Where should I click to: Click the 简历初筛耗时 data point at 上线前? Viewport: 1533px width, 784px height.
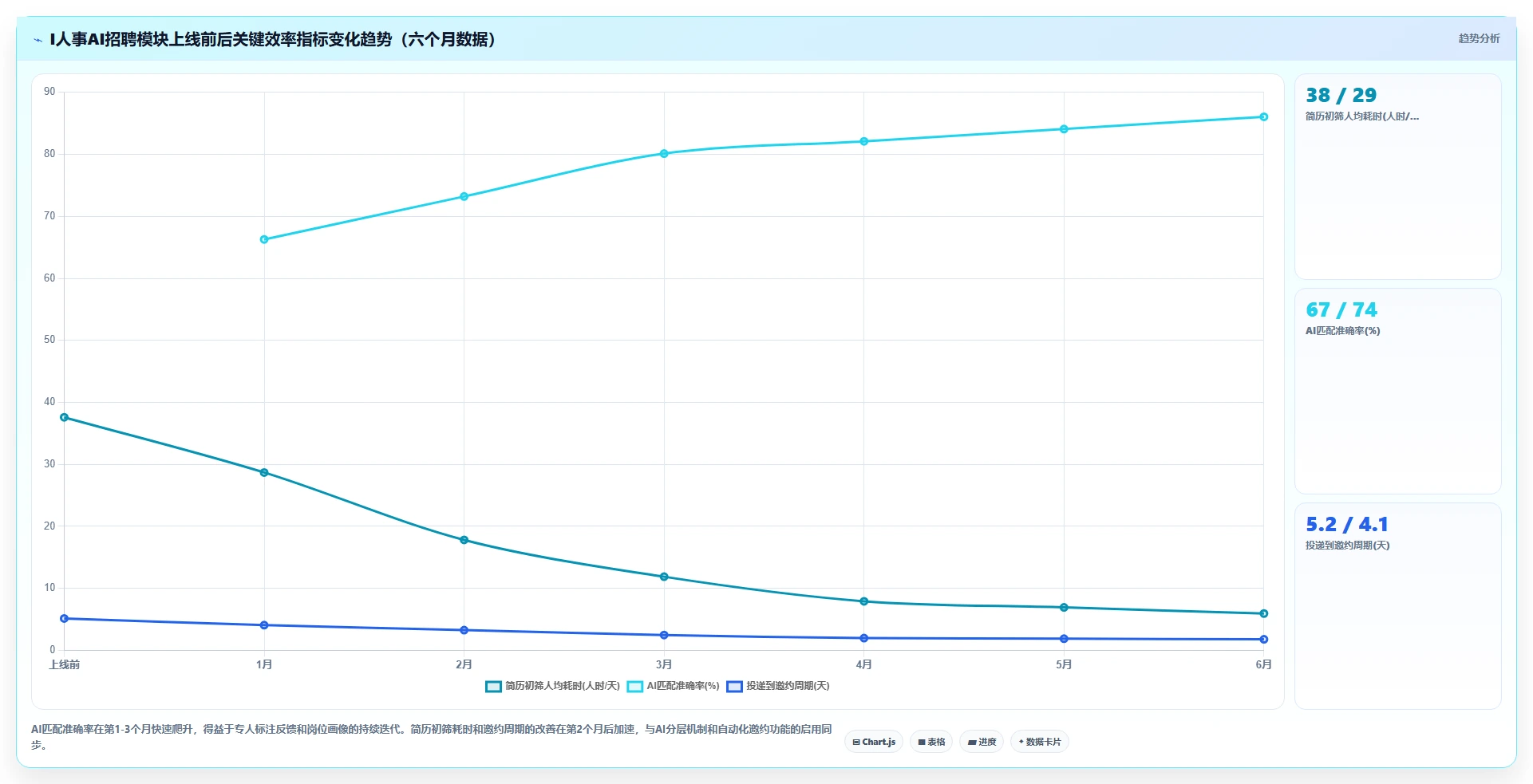click(x=65, y=417)
